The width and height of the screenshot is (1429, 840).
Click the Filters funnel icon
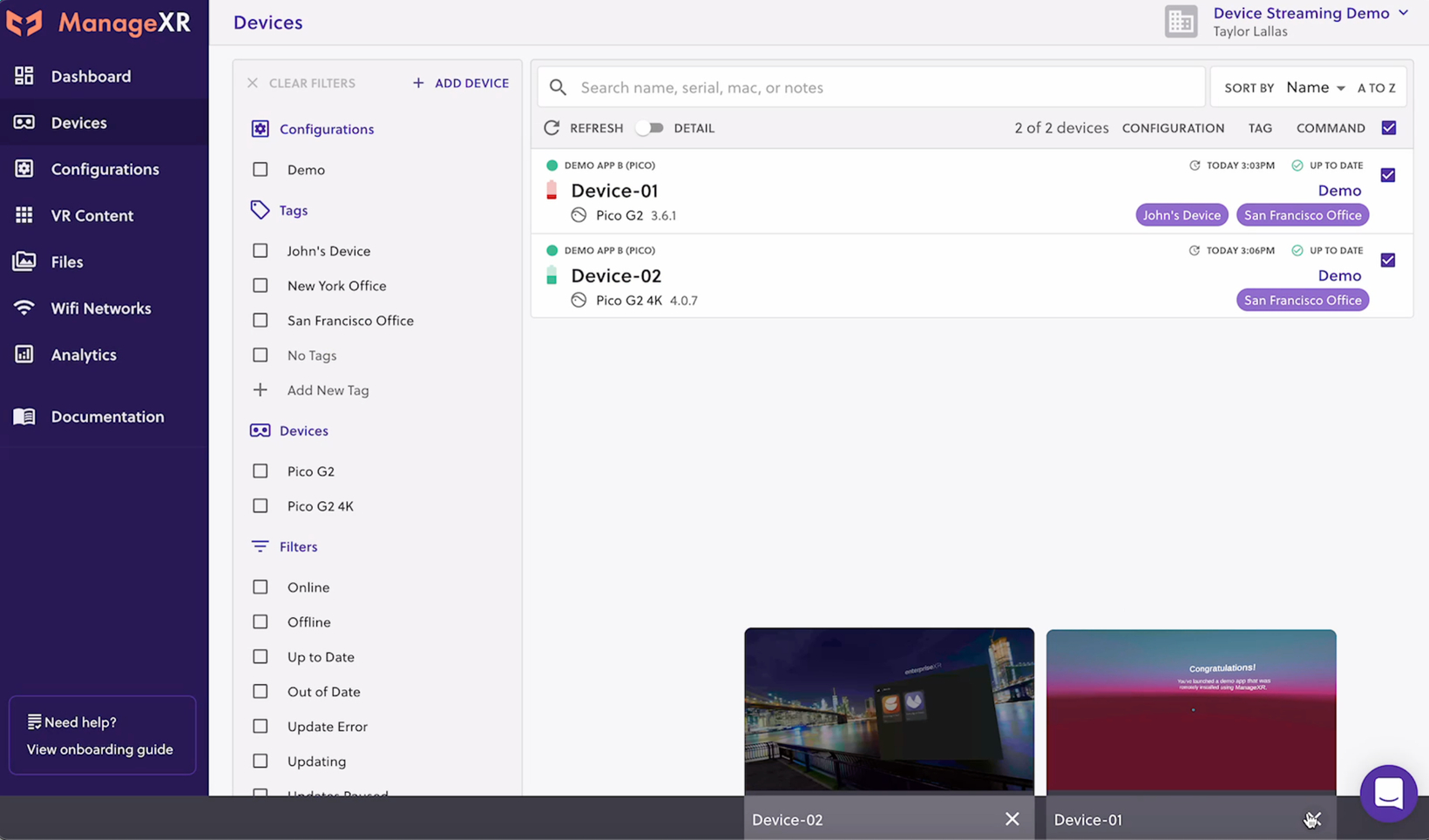tap(260, 546)
